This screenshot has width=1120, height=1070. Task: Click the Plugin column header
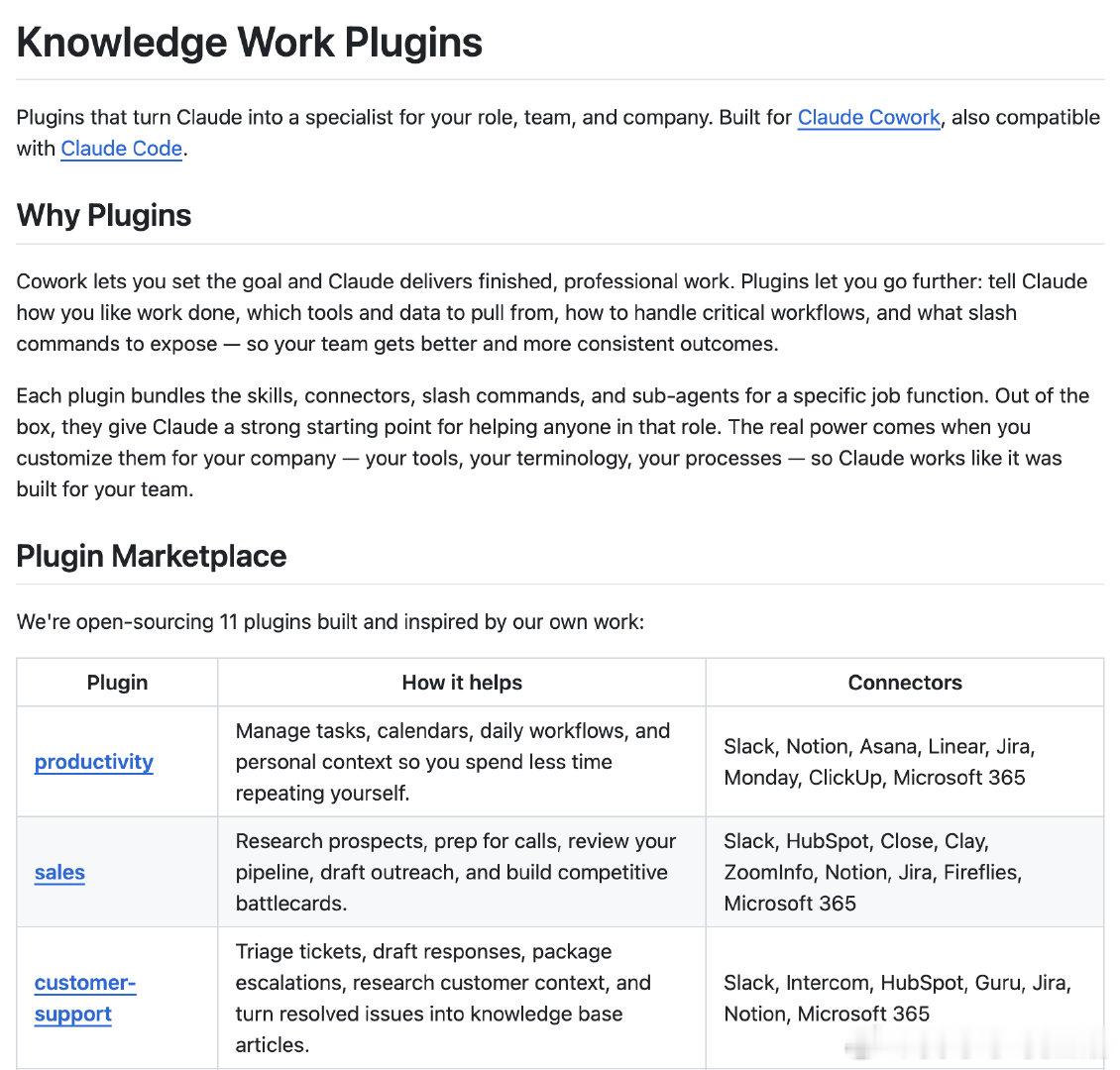click(117, 683)
